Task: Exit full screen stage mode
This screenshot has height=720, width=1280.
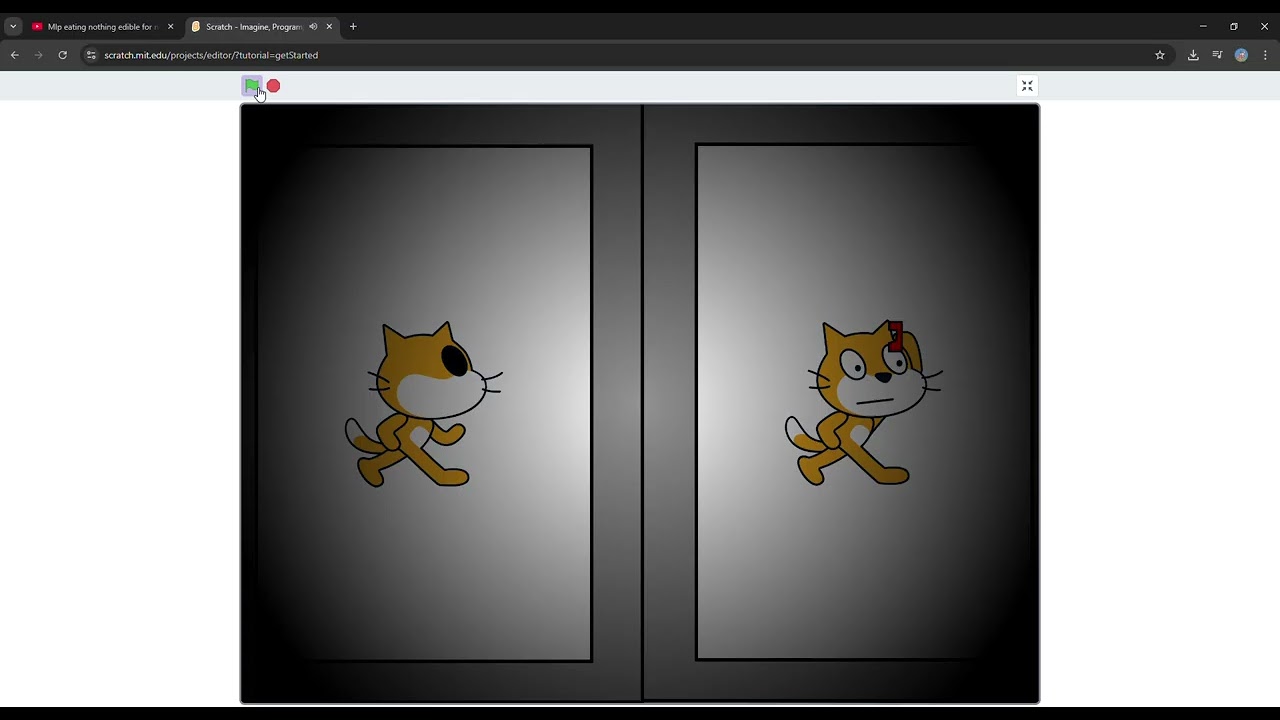Action: click(x=1027, y=86)
